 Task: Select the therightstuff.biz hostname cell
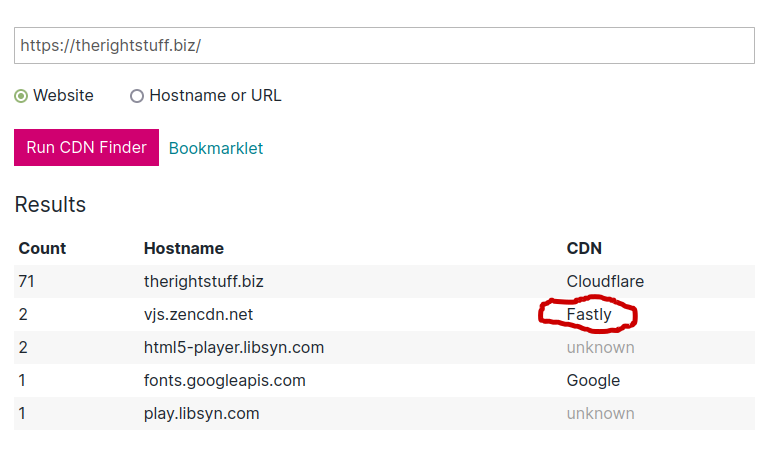pos(204,282)
